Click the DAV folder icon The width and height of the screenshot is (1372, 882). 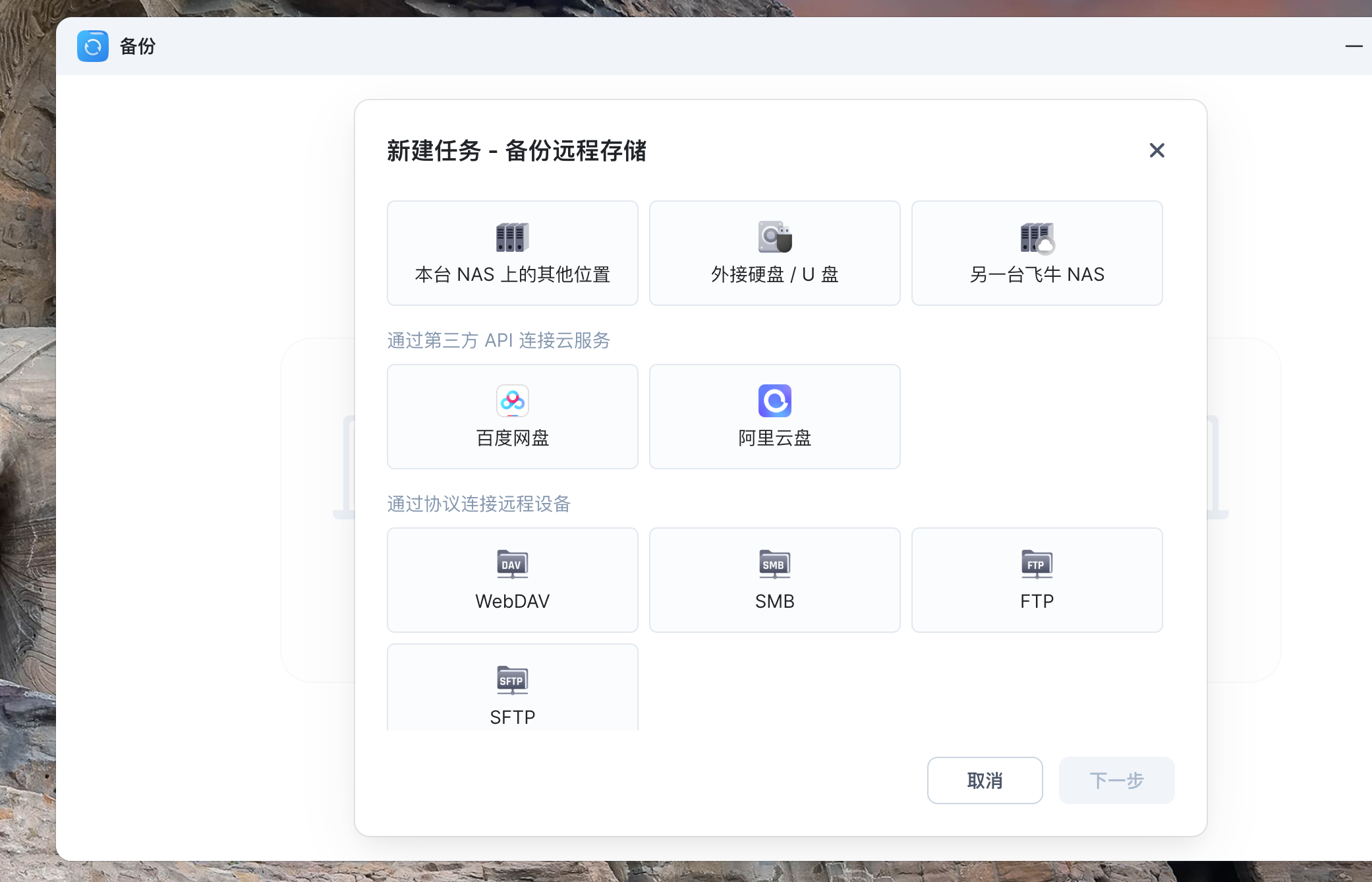[512, 564]
